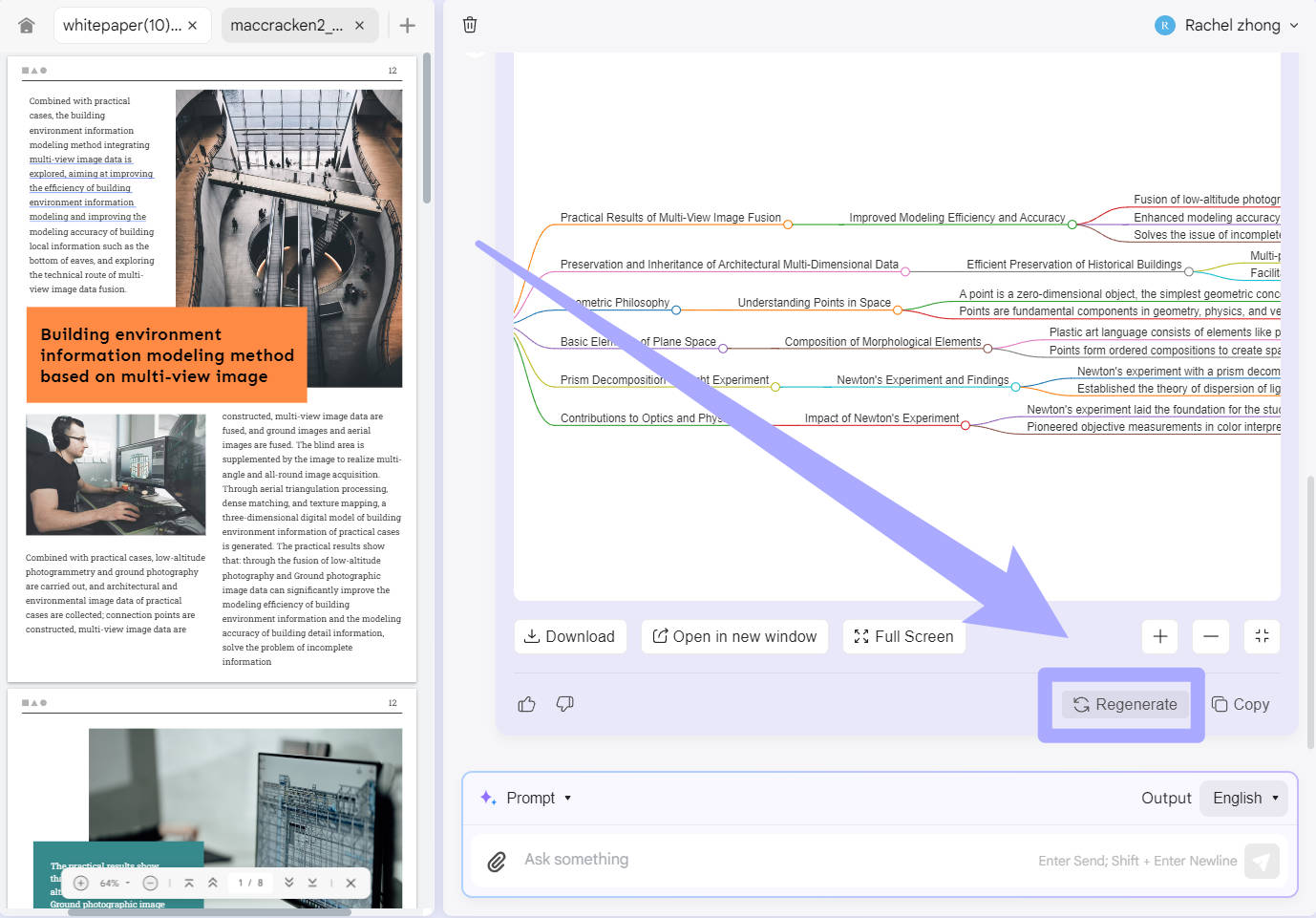
Task: Toggle Full Screen view of the mind map
Action: click(902, 636)
